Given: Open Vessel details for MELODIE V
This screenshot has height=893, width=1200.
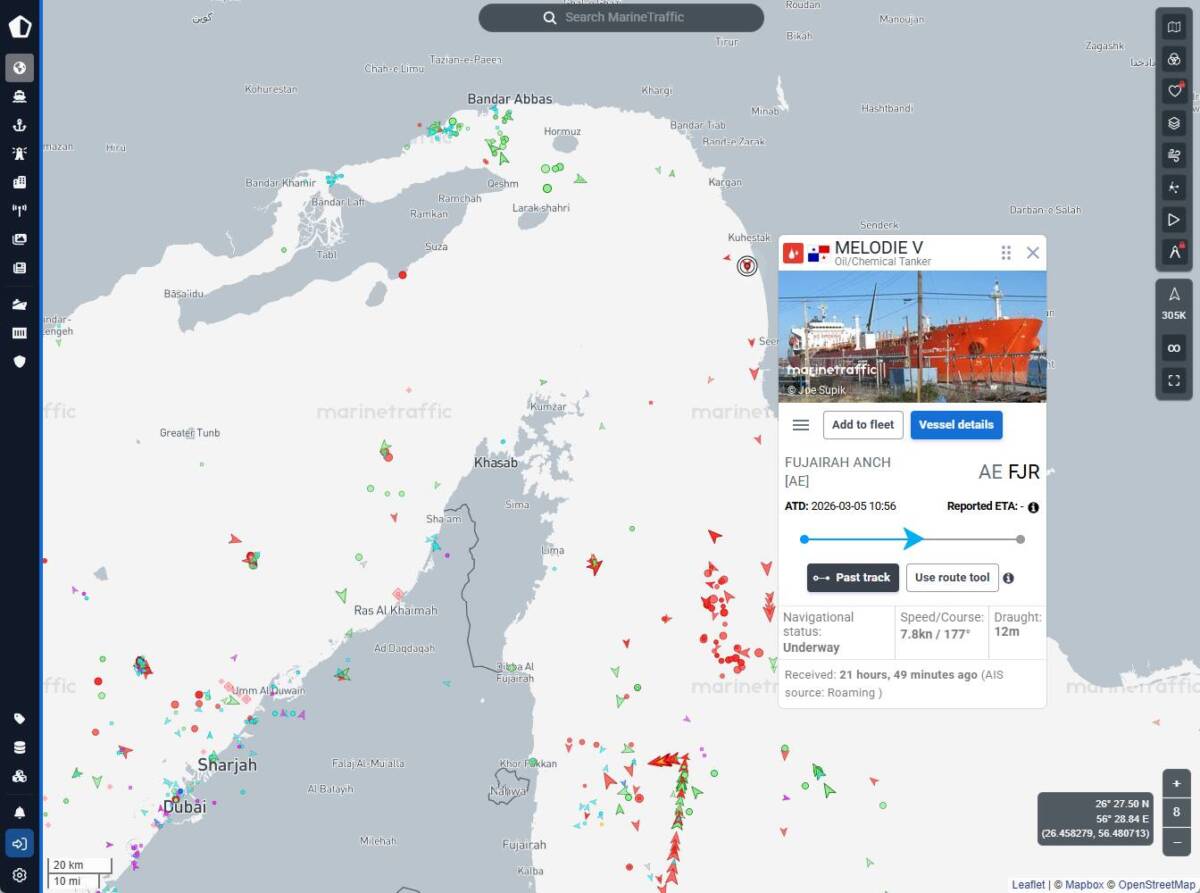Looking at the screenshot, I should pyautogui.click(x=956, y=424).
